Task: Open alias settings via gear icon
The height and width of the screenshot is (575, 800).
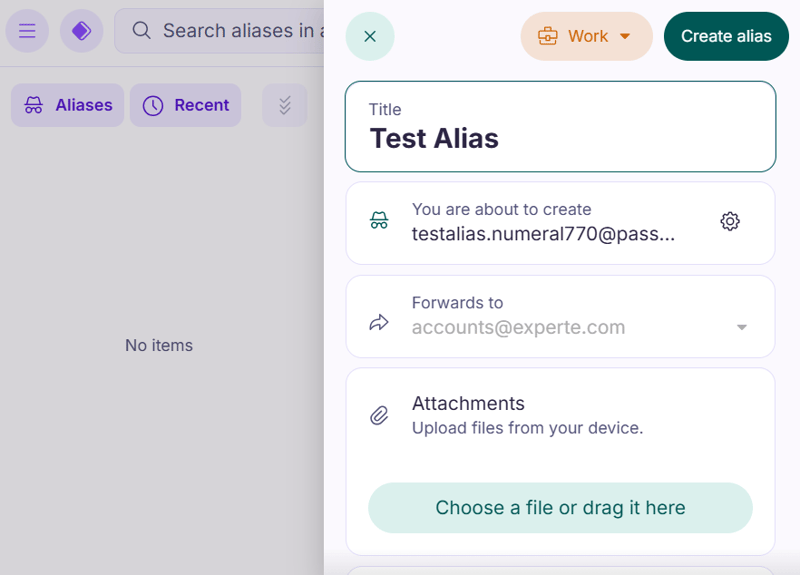Action: tap(730, 222)
